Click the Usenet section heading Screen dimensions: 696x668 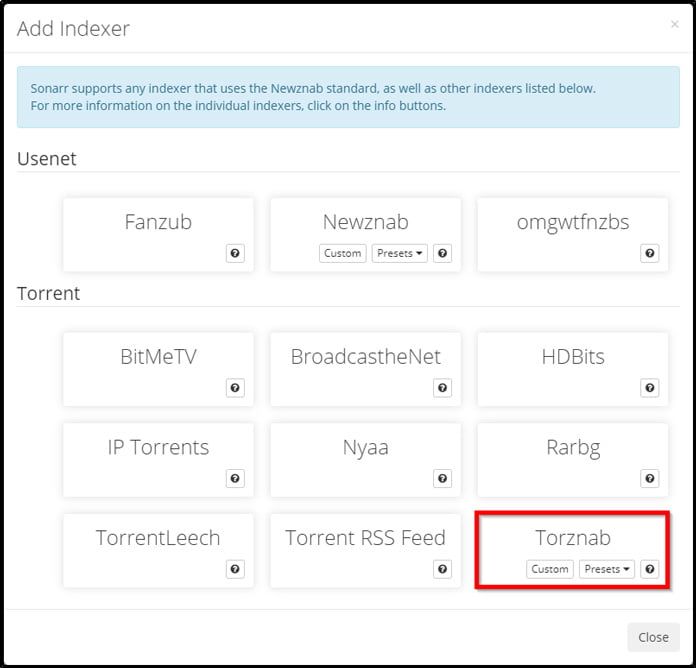click(47, 159)
